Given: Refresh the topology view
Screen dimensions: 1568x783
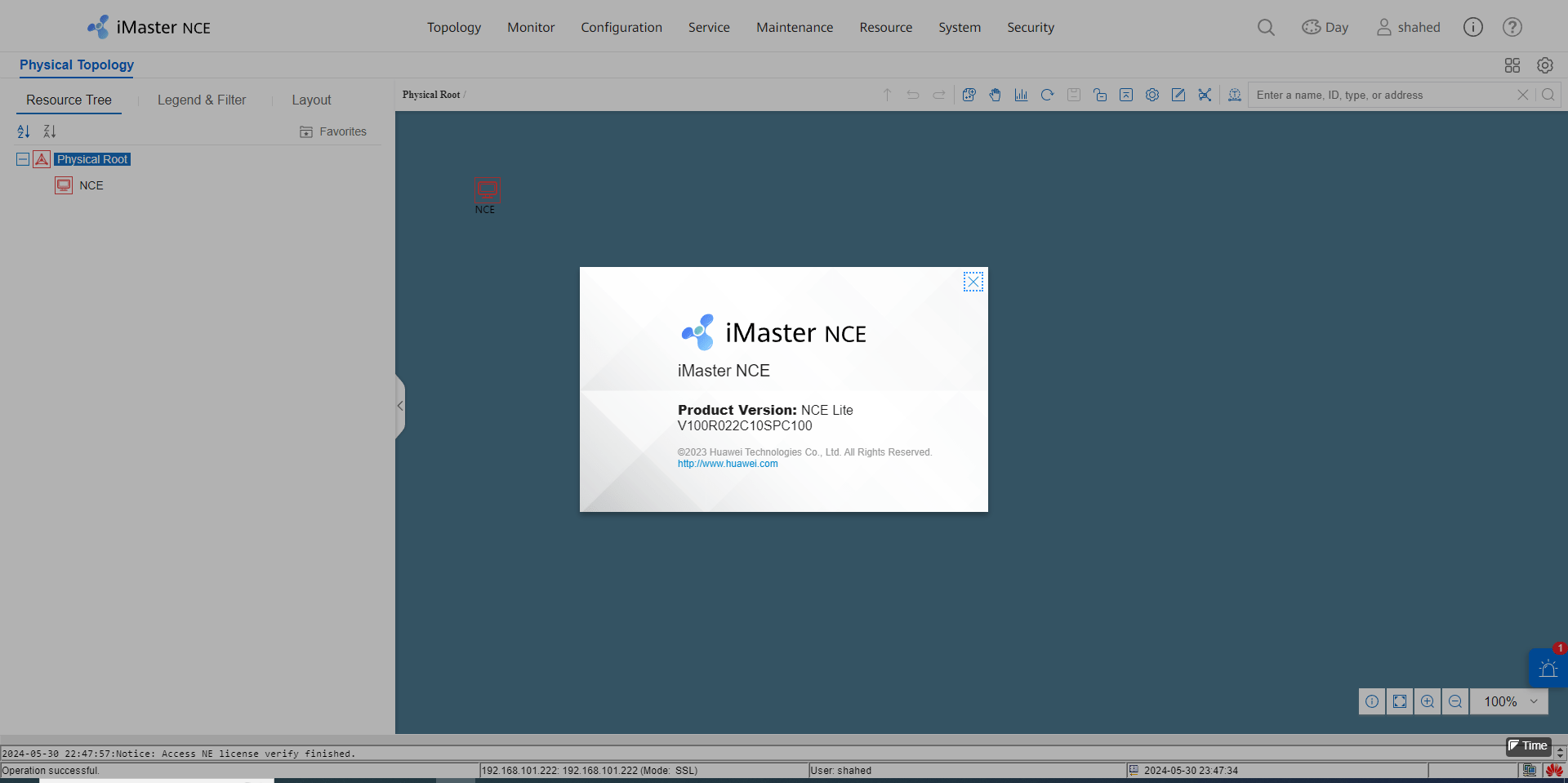Looking at the screenshot, I should (1047, 95).
